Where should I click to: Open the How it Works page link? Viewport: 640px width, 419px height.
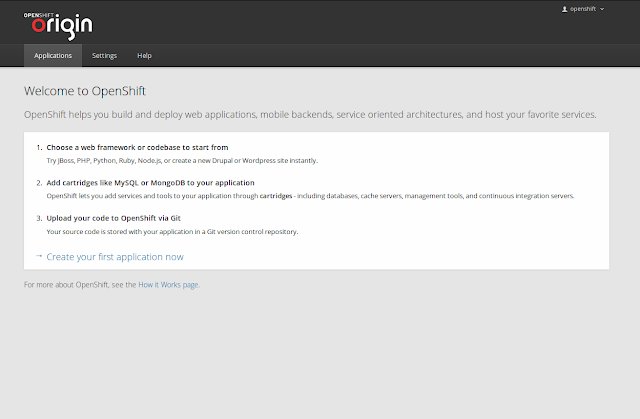[168, 285]
